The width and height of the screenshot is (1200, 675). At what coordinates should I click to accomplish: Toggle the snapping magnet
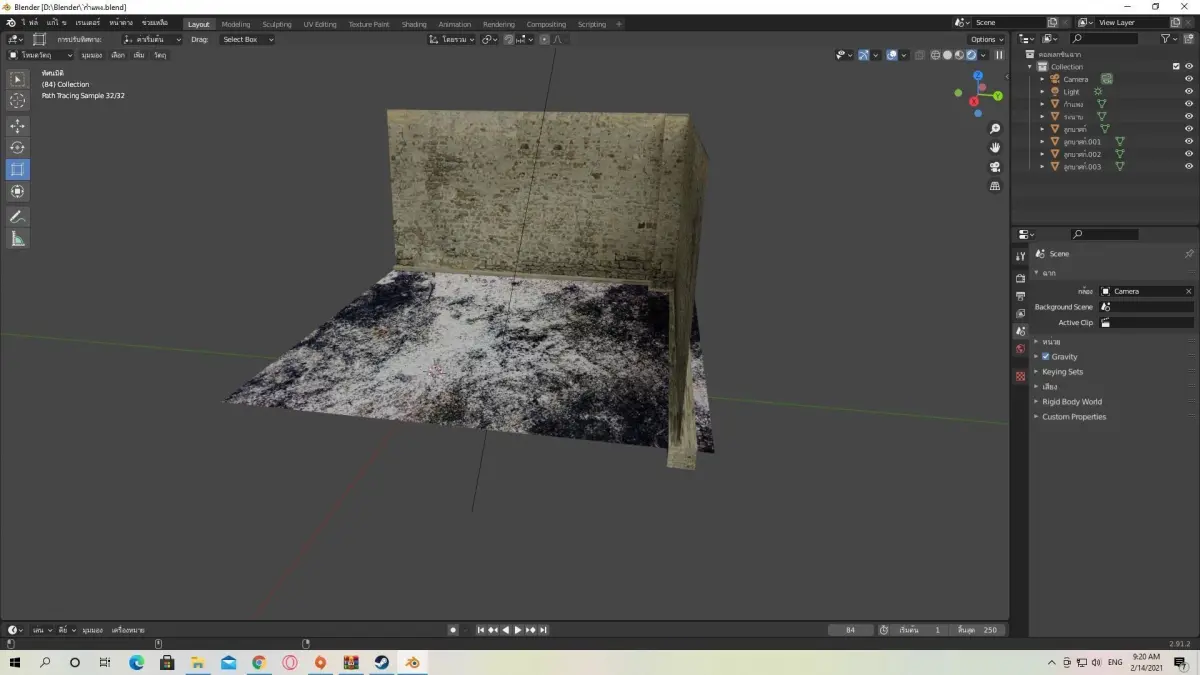510,39
